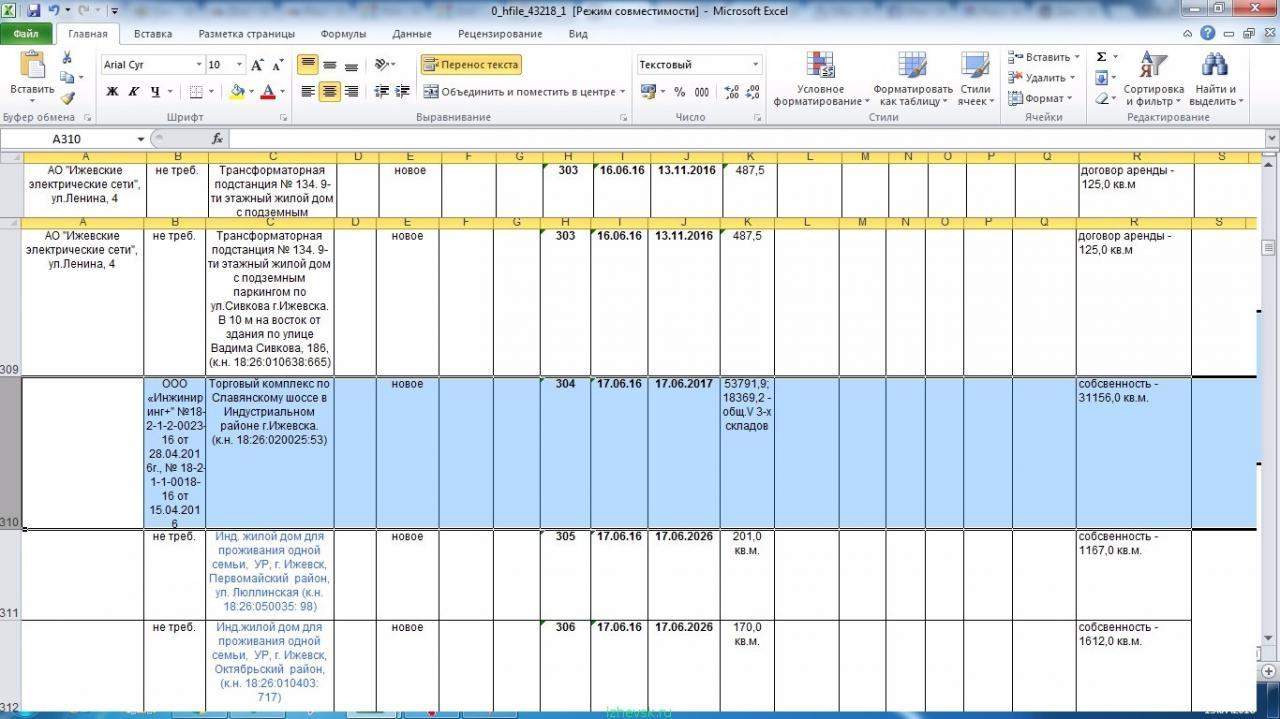Toggle middle vertical alignment

(330, 65)
